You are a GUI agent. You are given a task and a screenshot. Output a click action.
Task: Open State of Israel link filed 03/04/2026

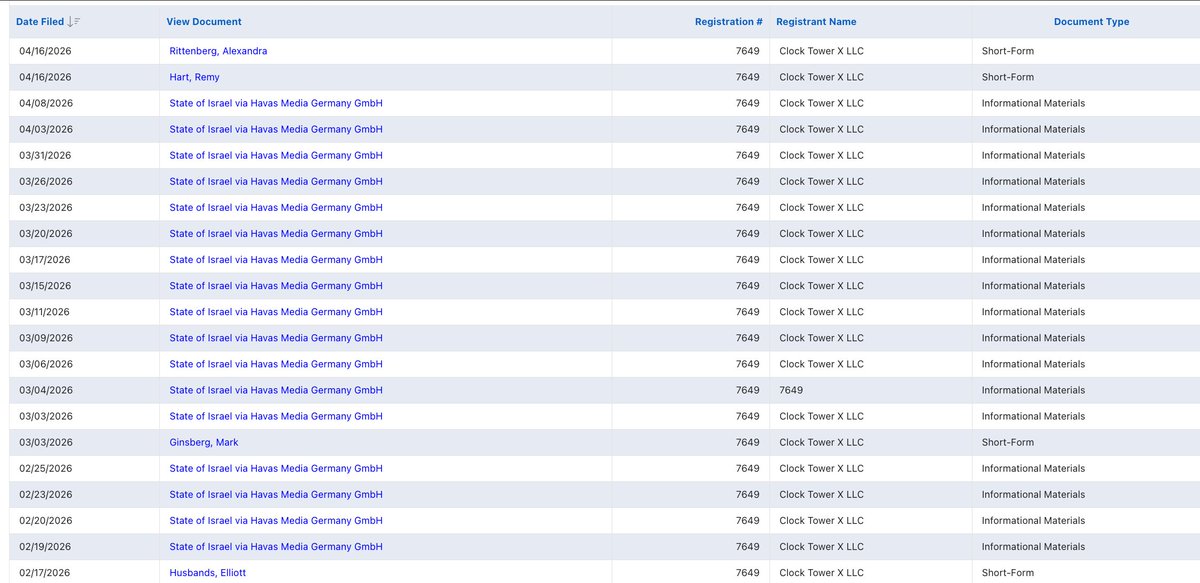click(276, 390)
